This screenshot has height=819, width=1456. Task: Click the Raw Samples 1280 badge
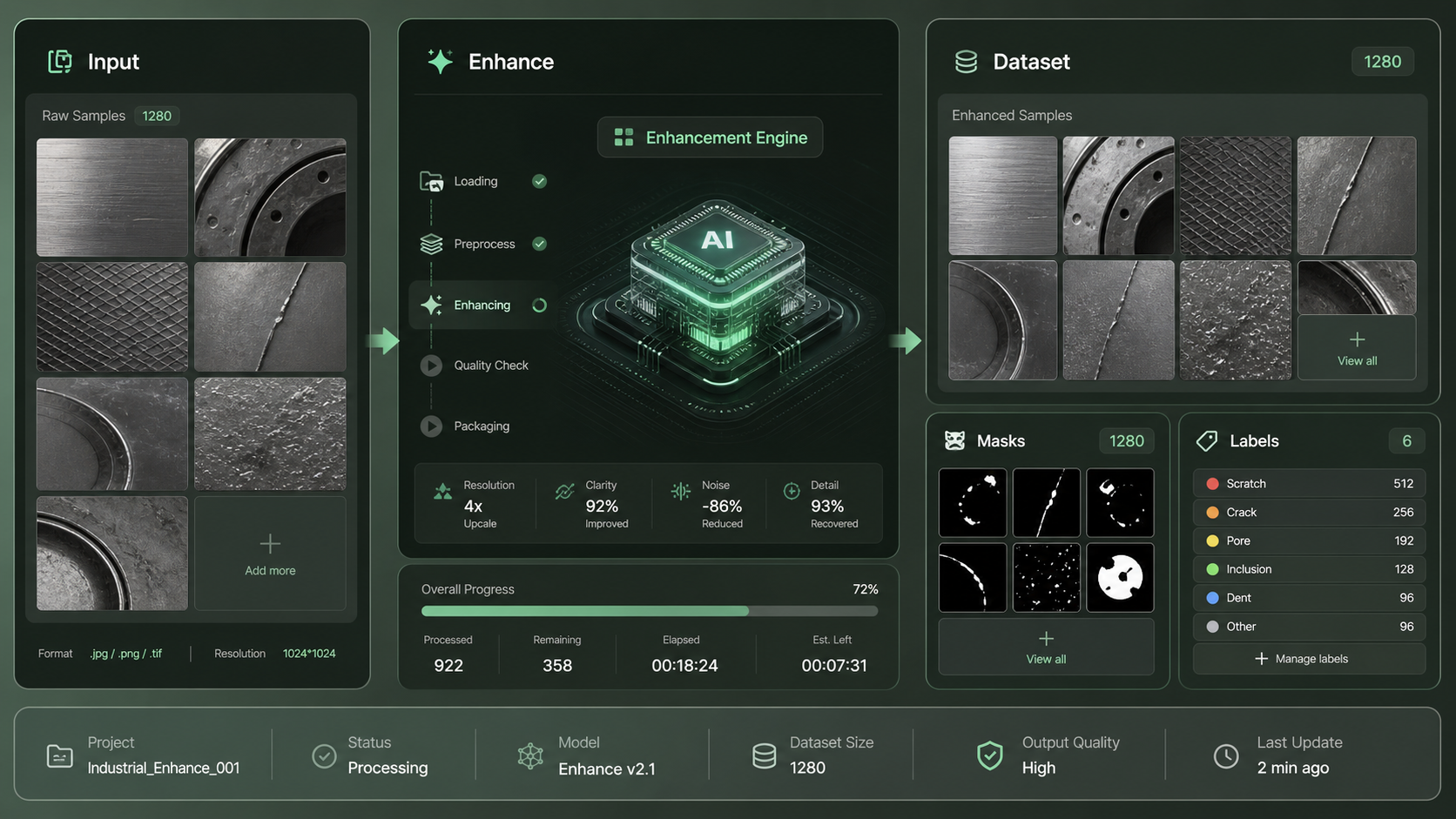pyautogui.click(x=157, y=116)
